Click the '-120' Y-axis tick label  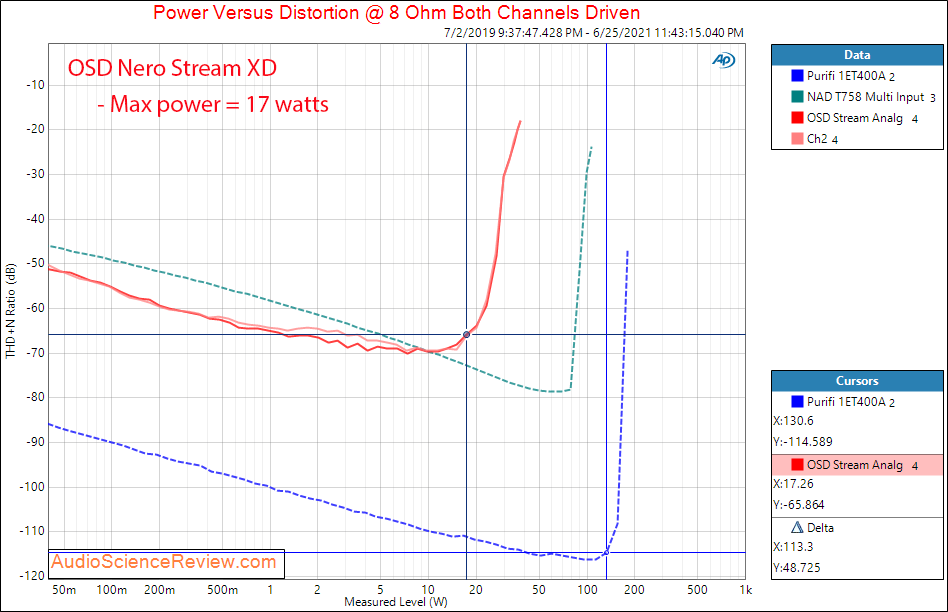(33, 576)
